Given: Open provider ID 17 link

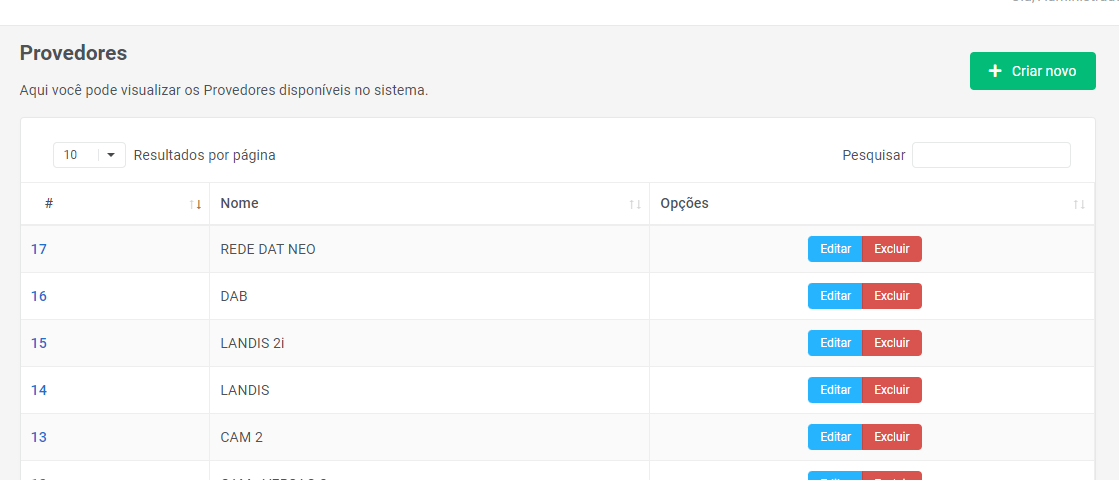Looking at the screenshot, I should pos(39,249).
